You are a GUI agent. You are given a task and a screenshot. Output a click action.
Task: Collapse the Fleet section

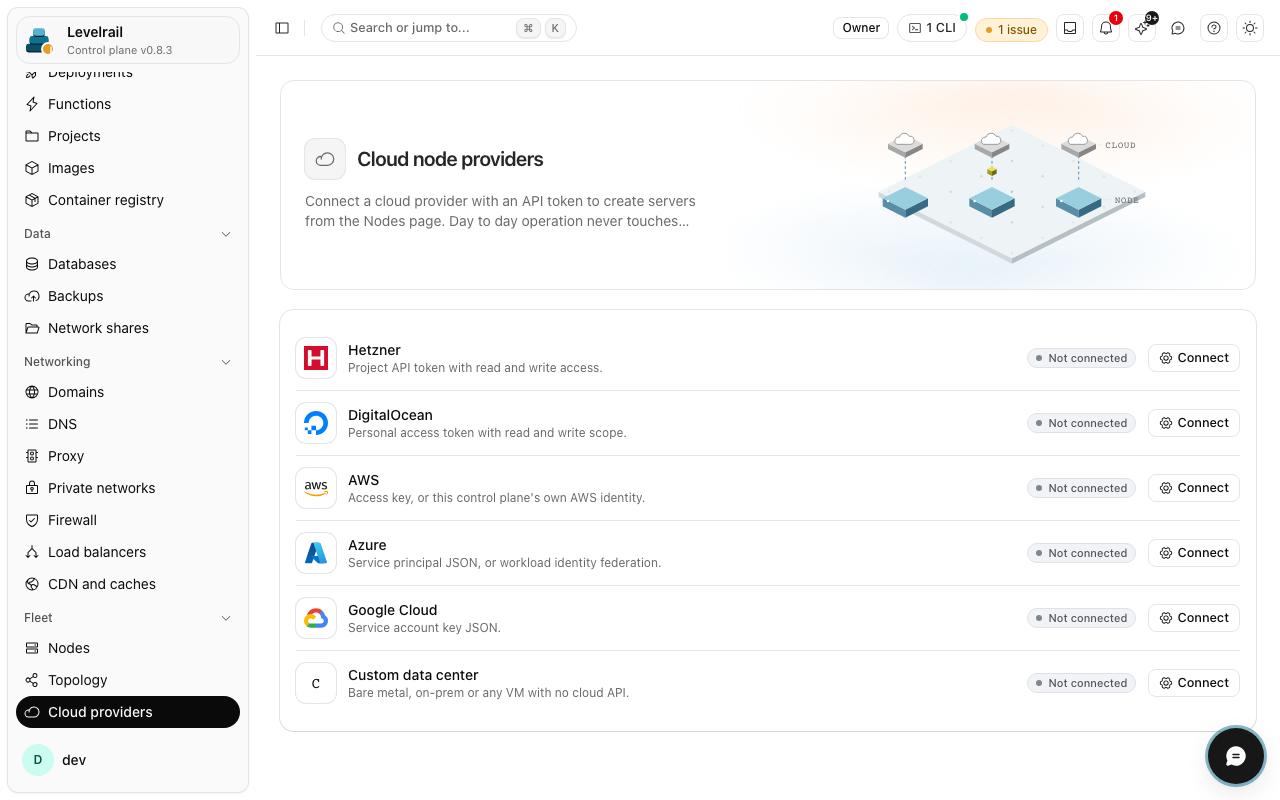[x=128, y=618]
